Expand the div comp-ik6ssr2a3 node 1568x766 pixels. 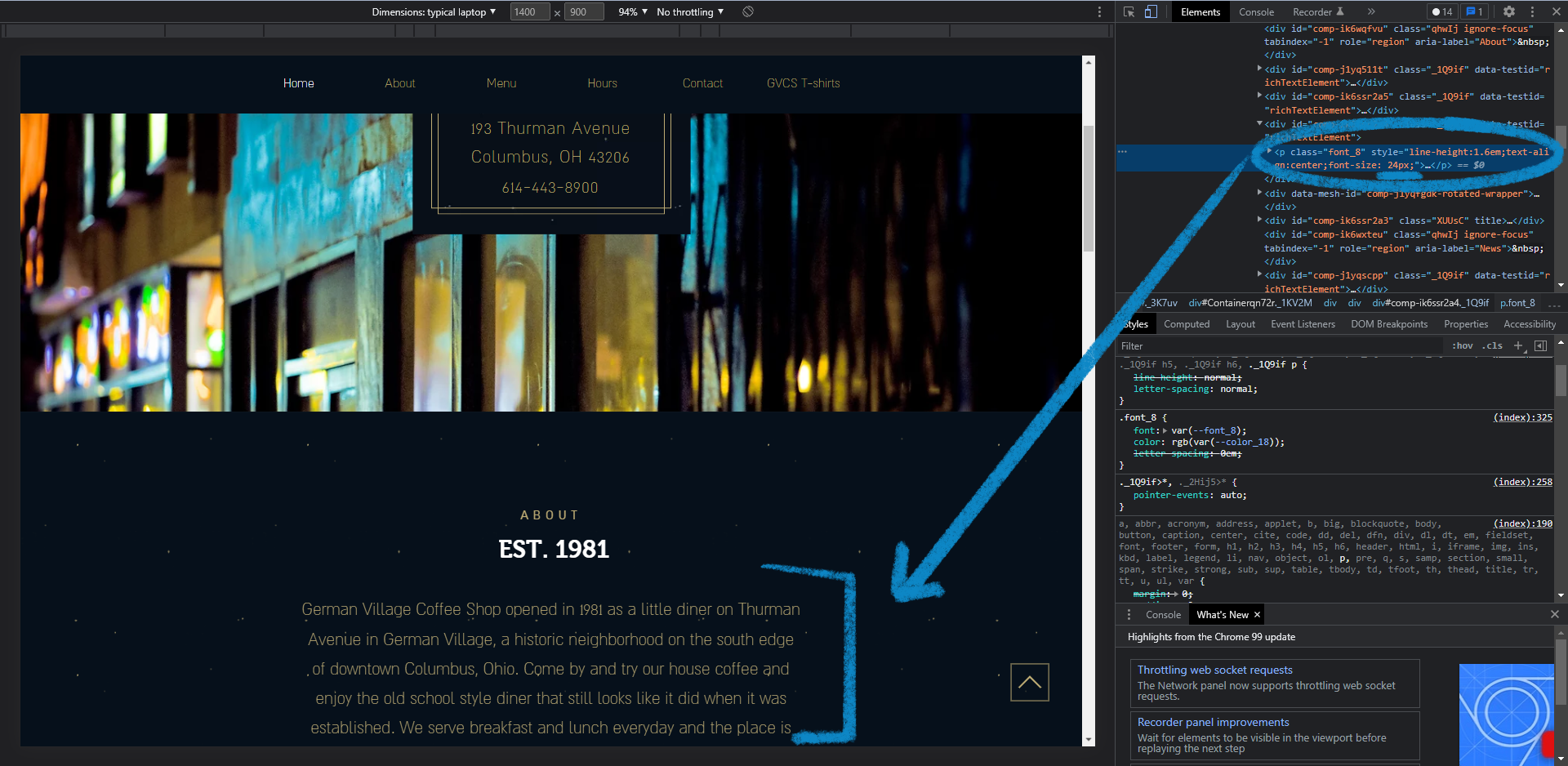[x=1259, y=220]
